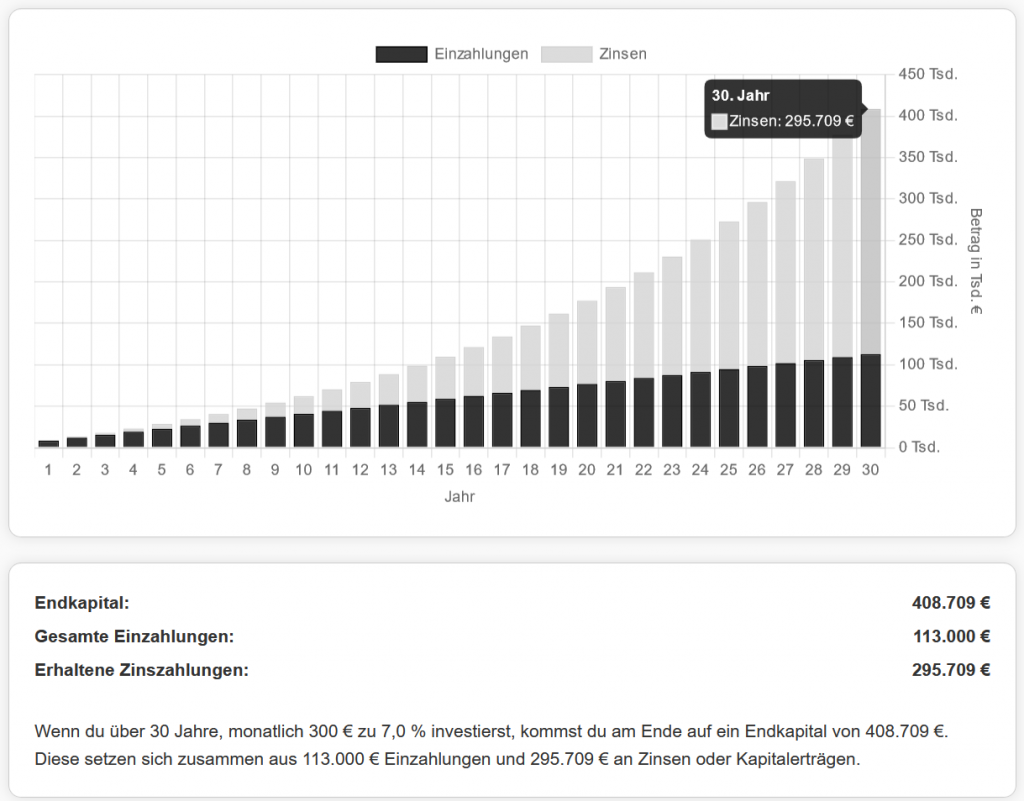Click y-axis label '450 Tsd.'
Screen dimensions: 1024x801
(928, 74)
